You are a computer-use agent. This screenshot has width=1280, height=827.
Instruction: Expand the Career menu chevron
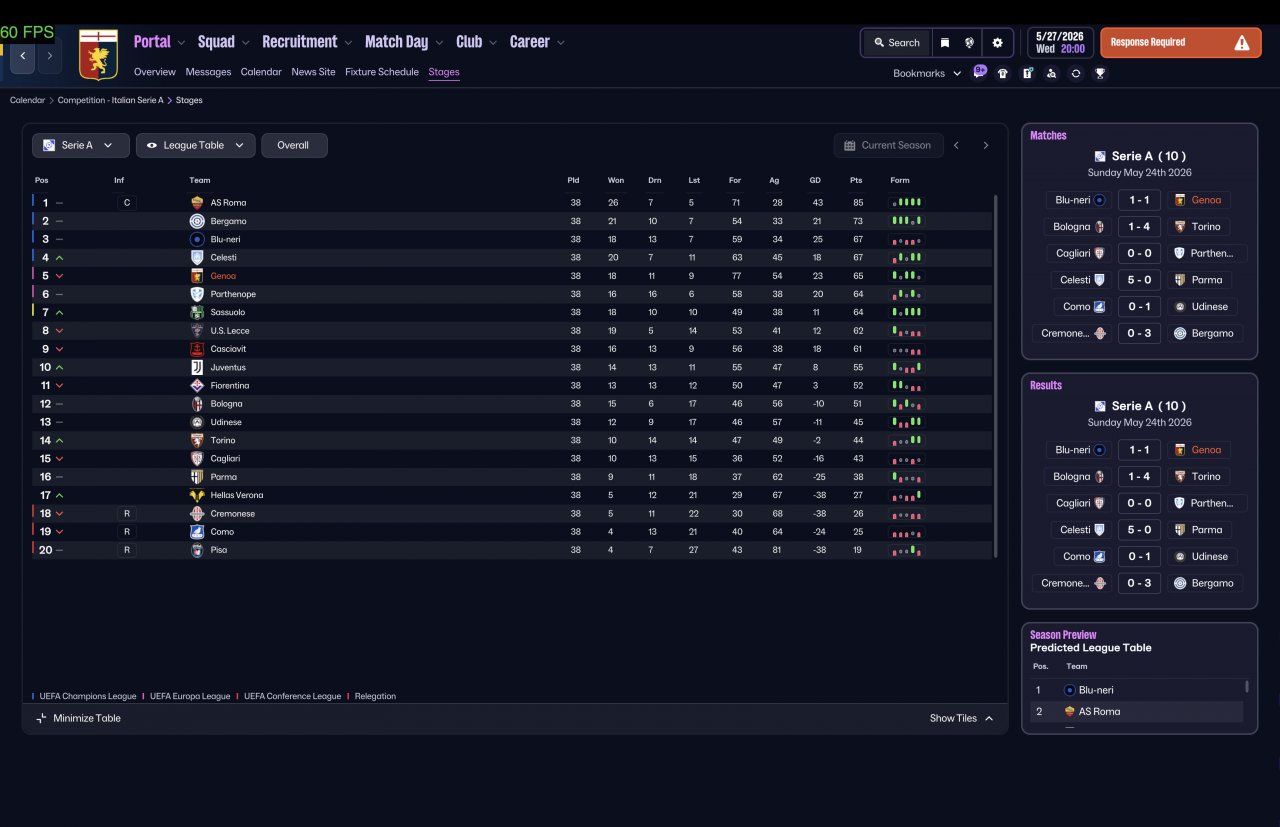[560, 43]
